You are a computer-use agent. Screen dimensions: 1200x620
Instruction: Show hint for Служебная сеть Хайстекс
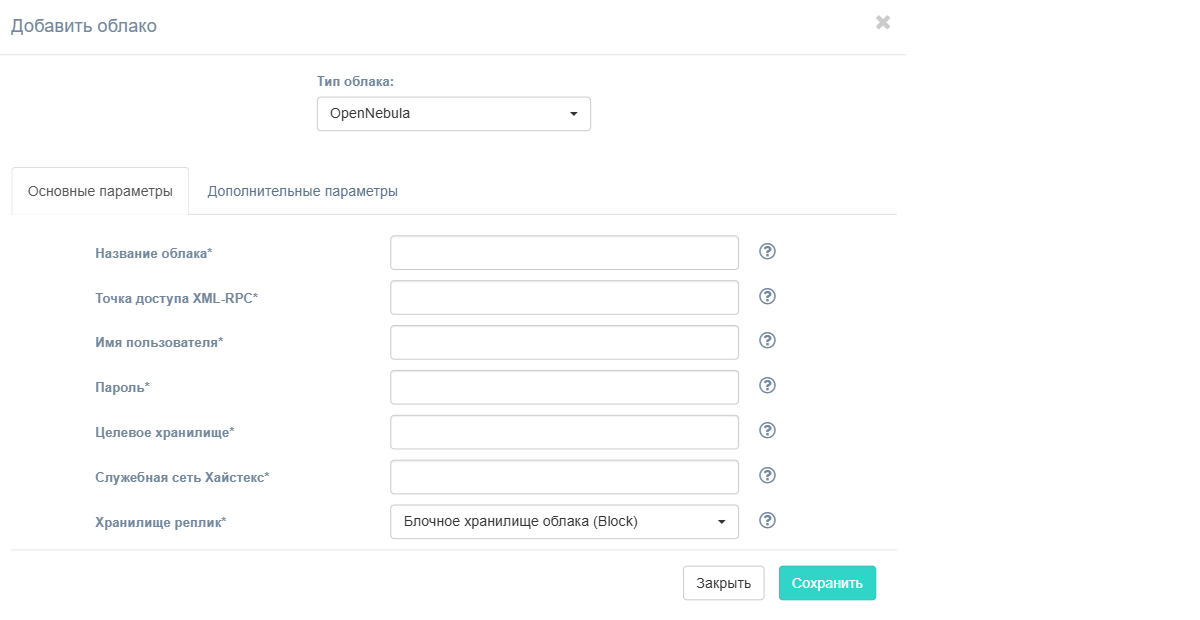767,476
